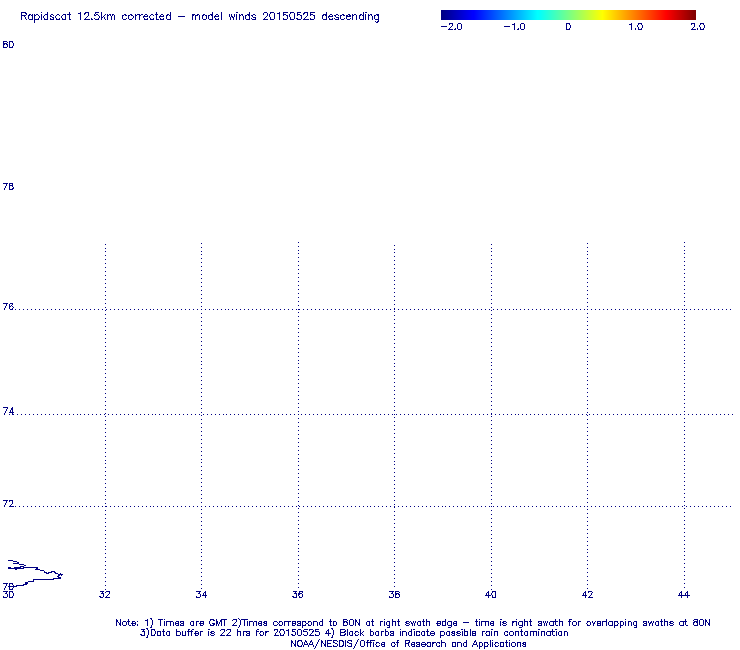Click the longitude label '42'
This screenshot has height=650, width=740.
[x=588, y=595]
